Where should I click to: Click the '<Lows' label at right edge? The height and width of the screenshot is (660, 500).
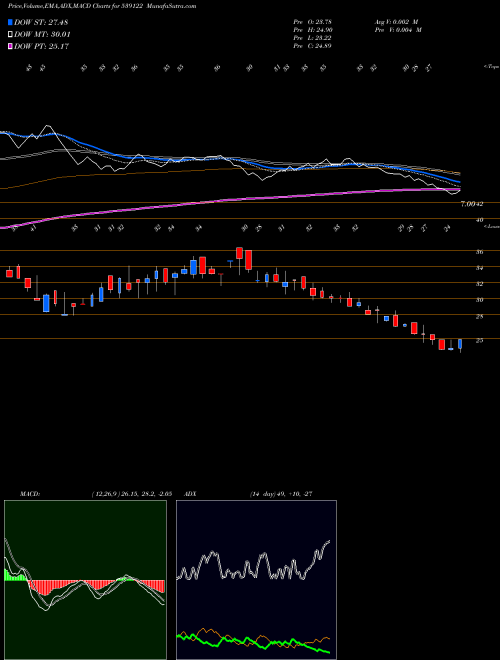(x=491, y=226)
